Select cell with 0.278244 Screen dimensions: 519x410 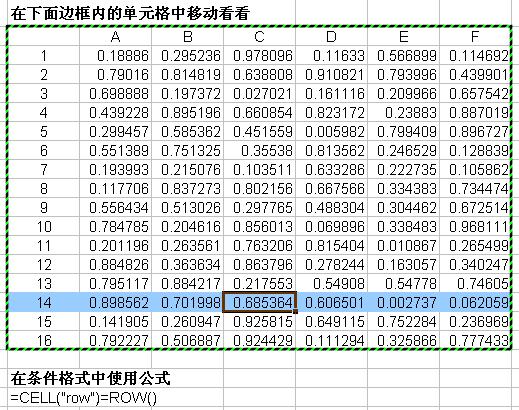click(x=331, y=264)
